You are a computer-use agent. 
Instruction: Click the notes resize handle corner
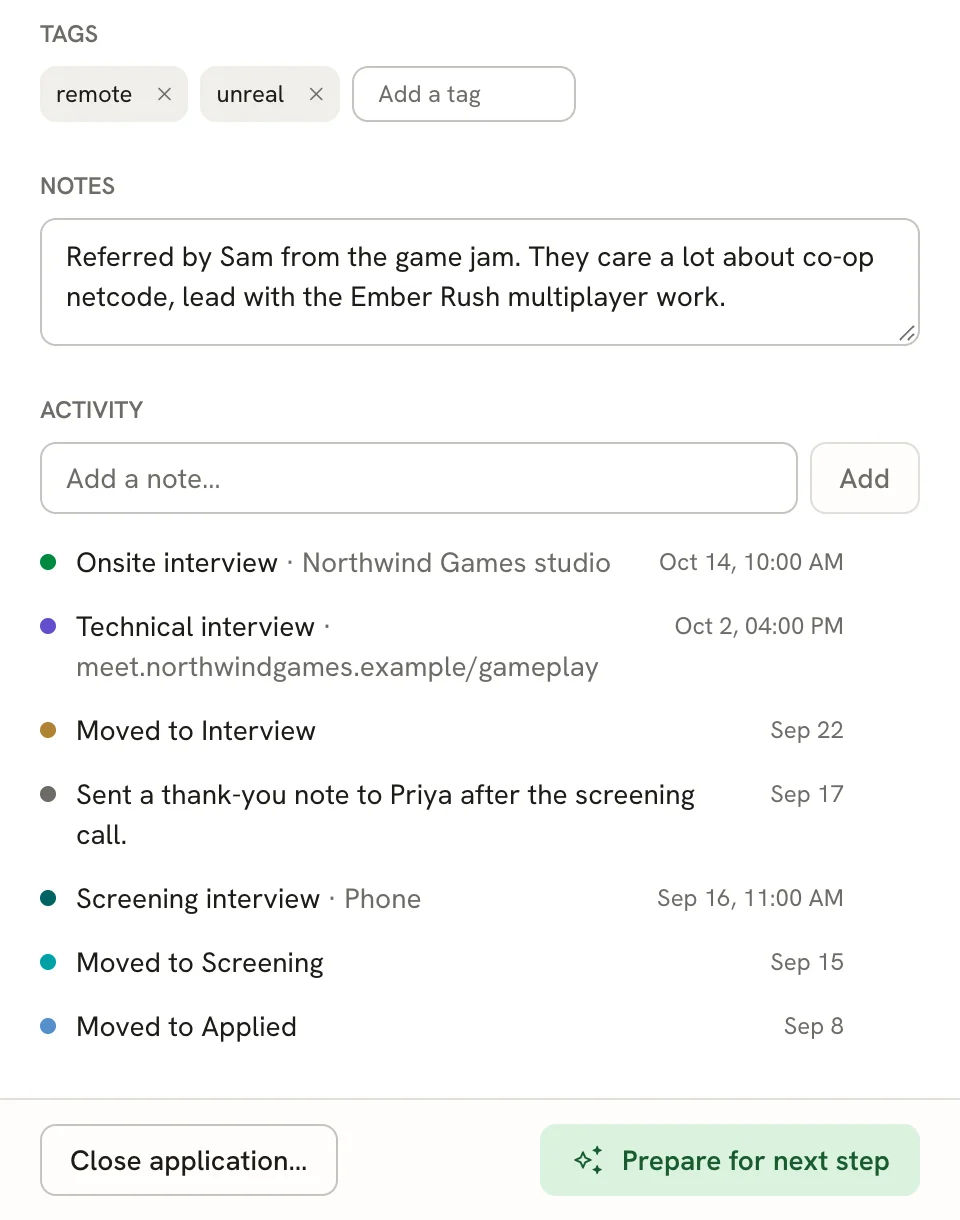(x=907, y=334)
